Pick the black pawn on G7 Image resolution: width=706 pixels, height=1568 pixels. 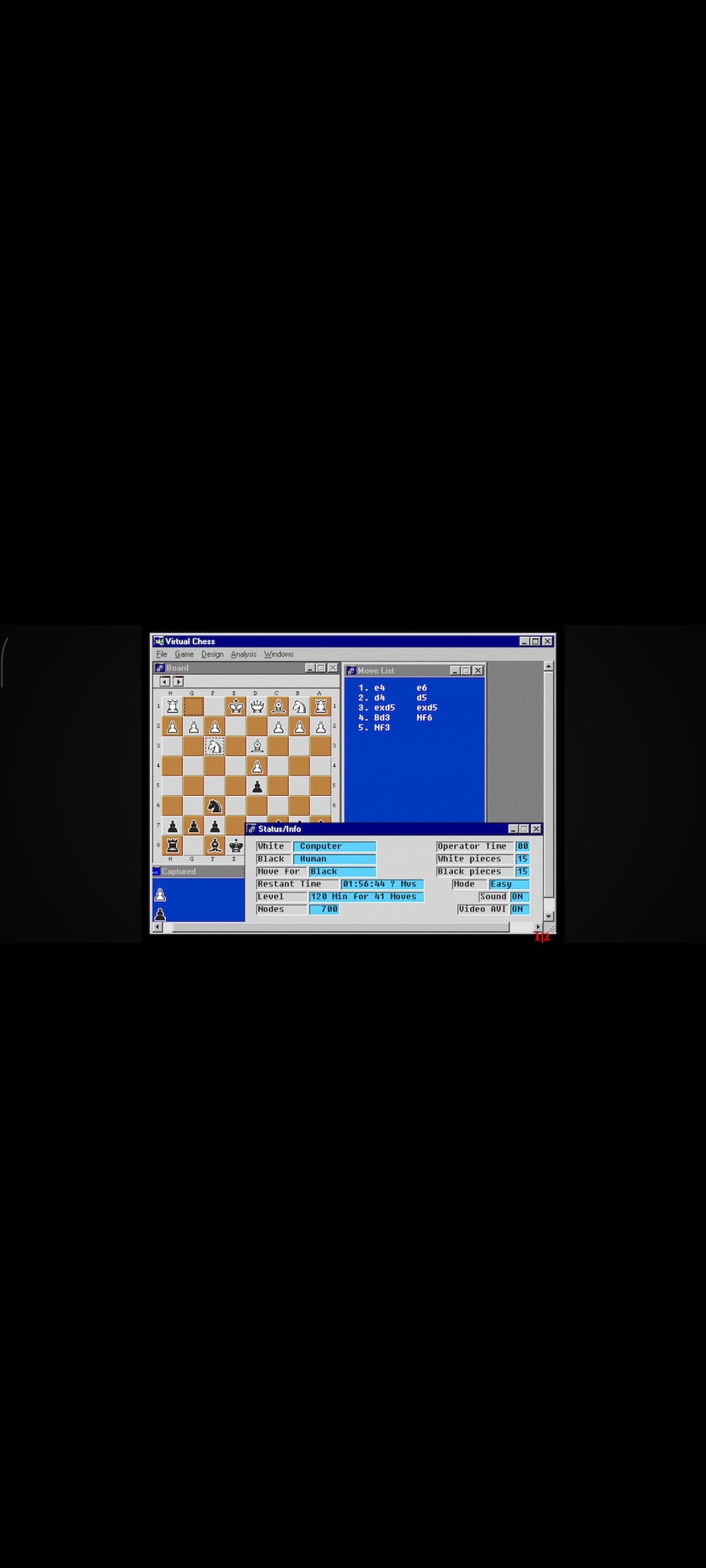[x=193, y=826]
